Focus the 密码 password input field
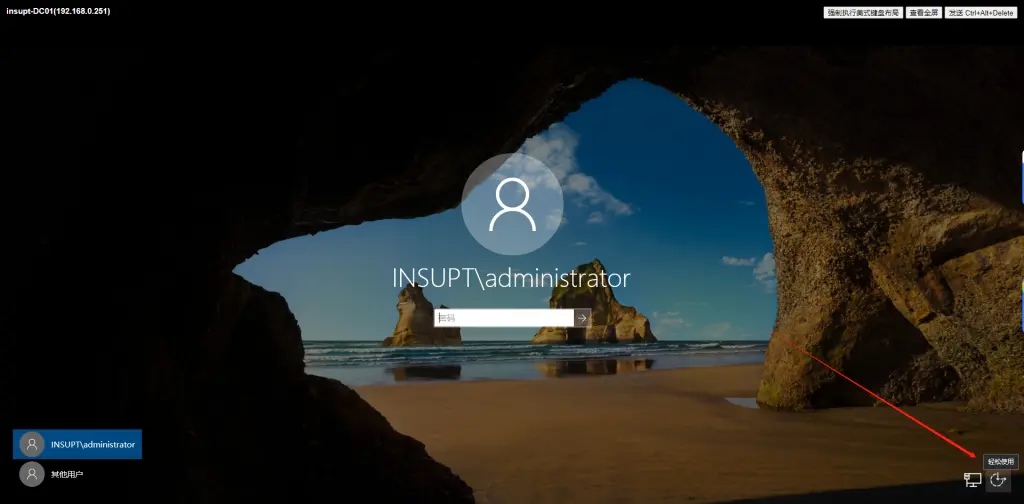 [503, 317]
